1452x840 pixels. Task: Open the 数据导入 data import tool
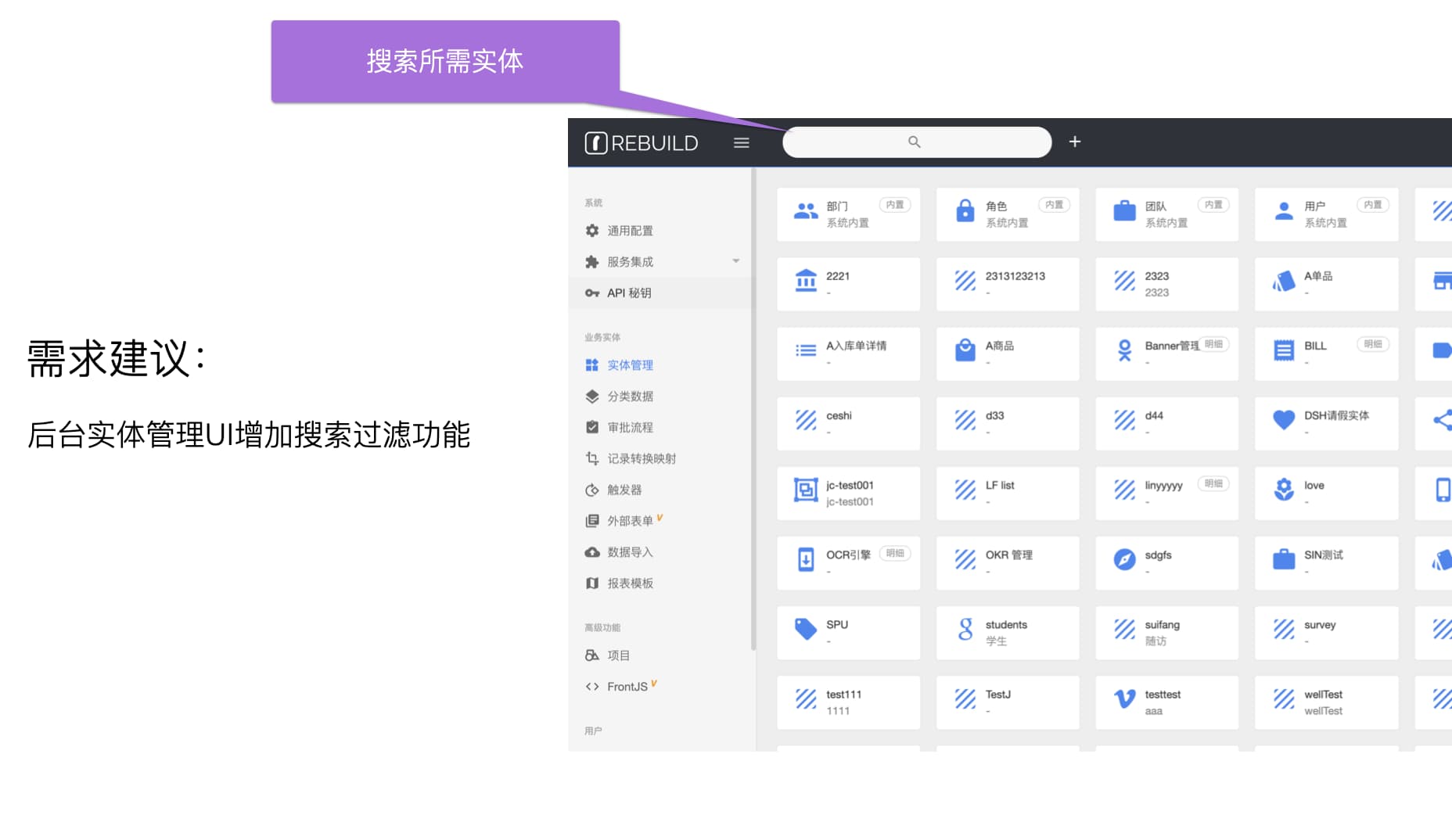click(x=631, y=551)
